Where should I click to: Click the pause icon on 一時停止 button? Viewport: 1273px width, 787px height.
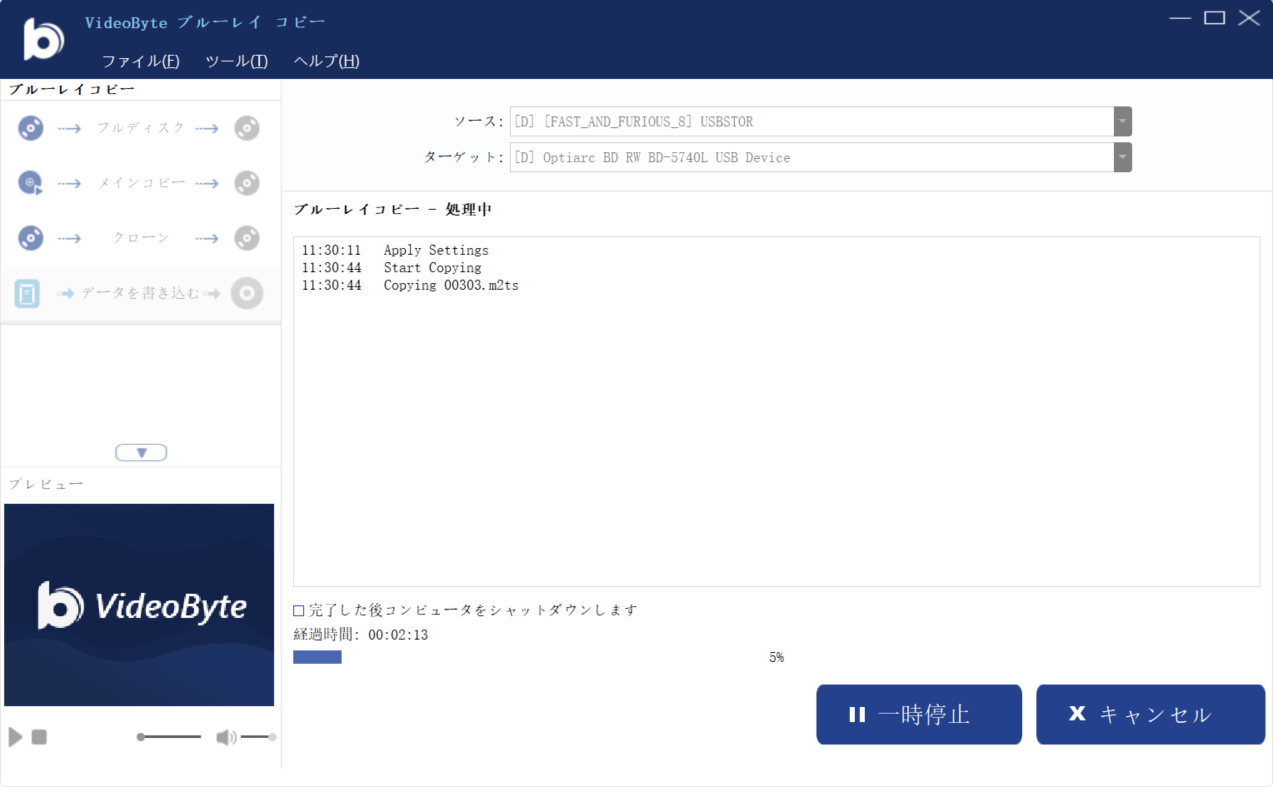(x=856, y=714)
